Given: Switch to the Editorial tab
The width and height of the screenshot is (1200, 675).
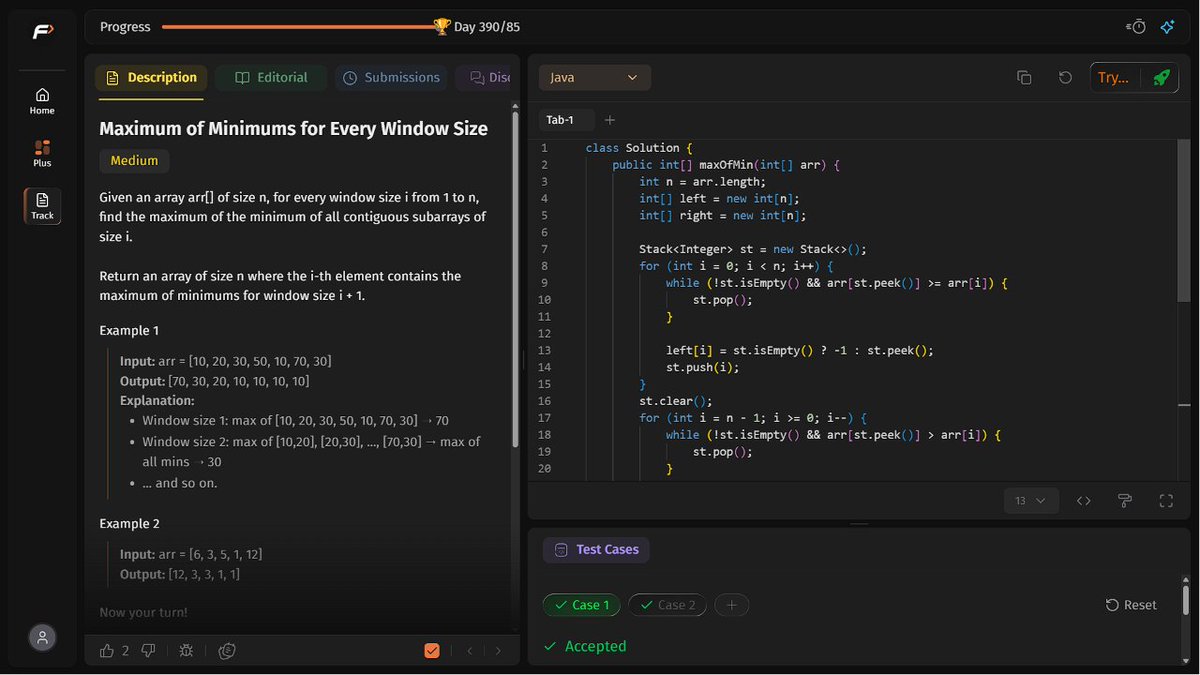Looking at the screenshot, I should (x=271, y=77).
